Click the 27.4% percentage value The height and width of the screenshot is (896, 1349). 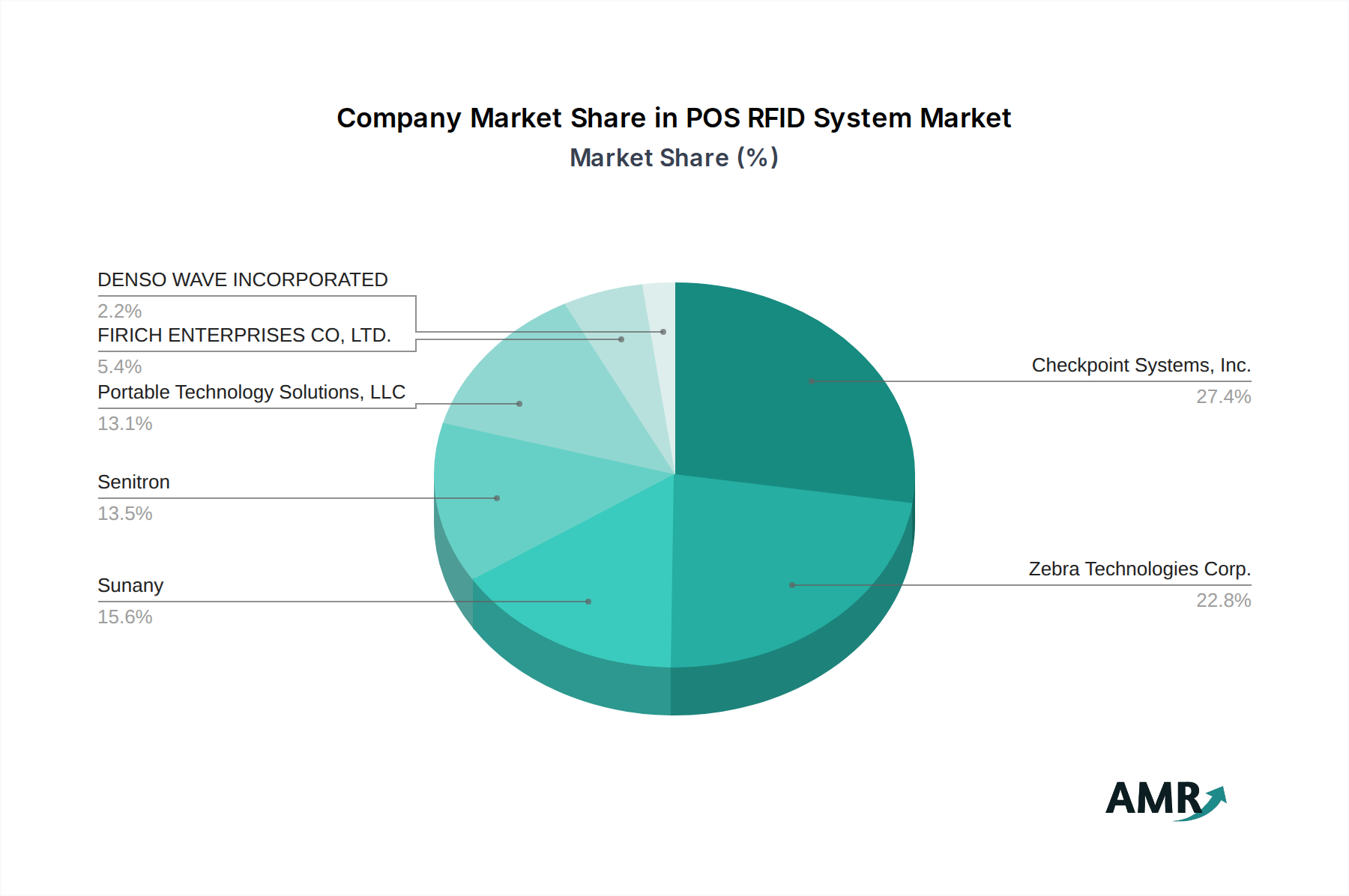pyautogui.click(x=1223, y=397)
